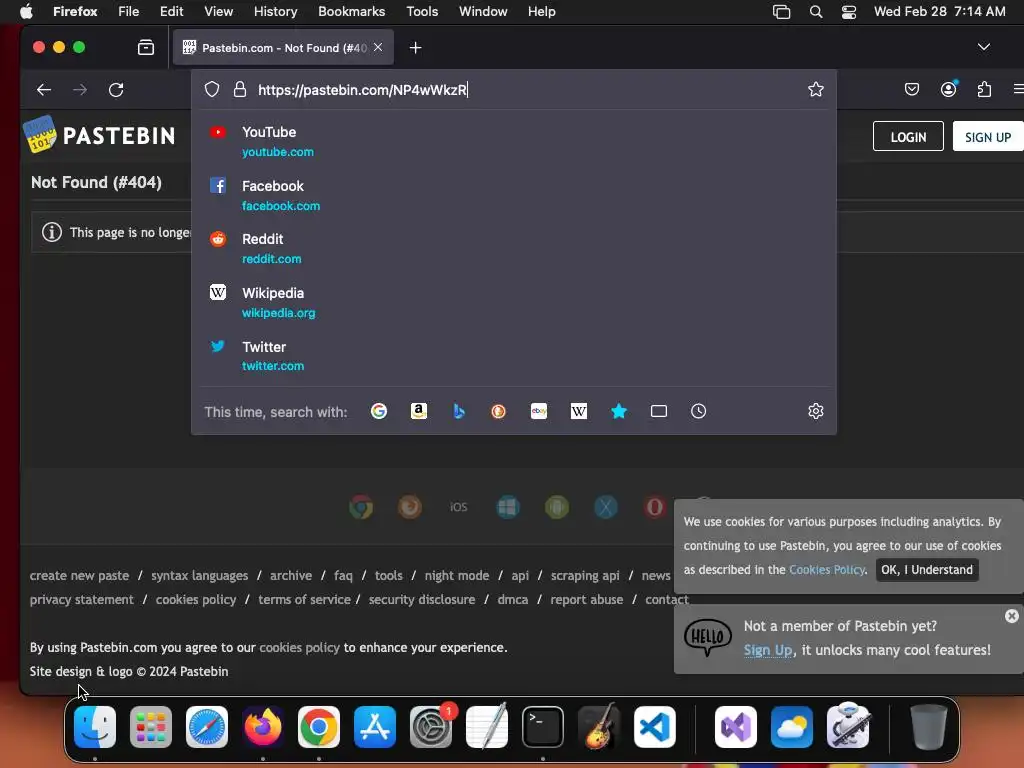Open Control Center in menu bar
The height and width of the screenshot is (768, 1024).
pyautogui.click(x=848, y=12)
